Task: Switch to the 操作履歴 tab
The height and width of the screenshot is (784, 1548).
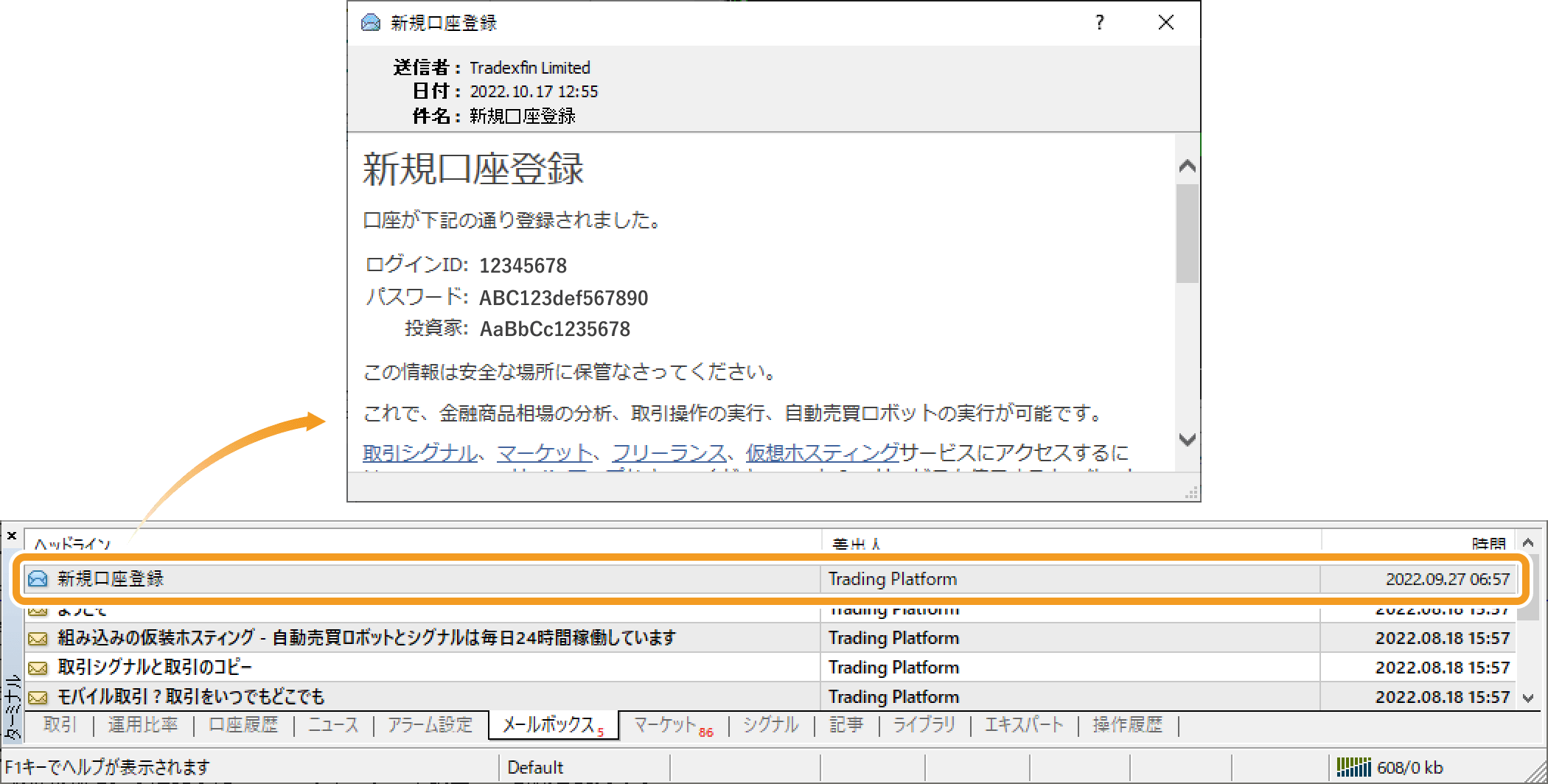Action: [x=1128, y=725]
